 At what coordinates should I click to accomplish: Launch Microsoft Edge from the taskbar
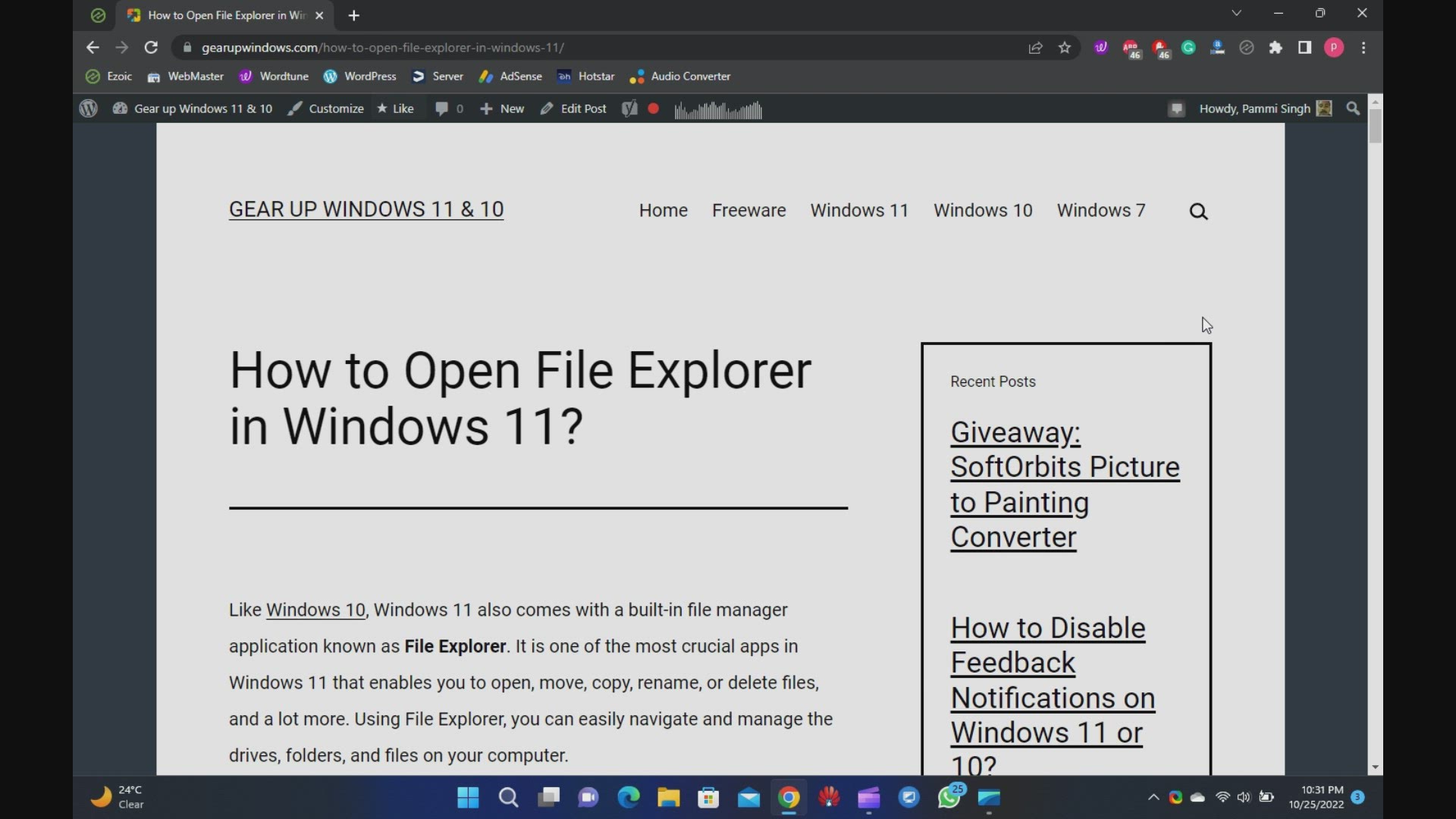pyautogui.click(x=629, y=798)
